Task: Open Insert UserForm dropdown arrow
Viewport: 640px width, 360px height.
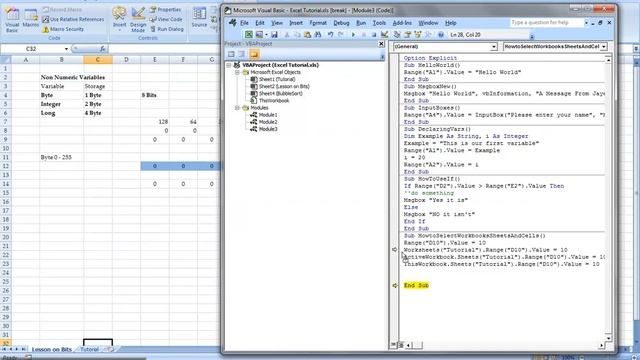Action: point(266,35)
